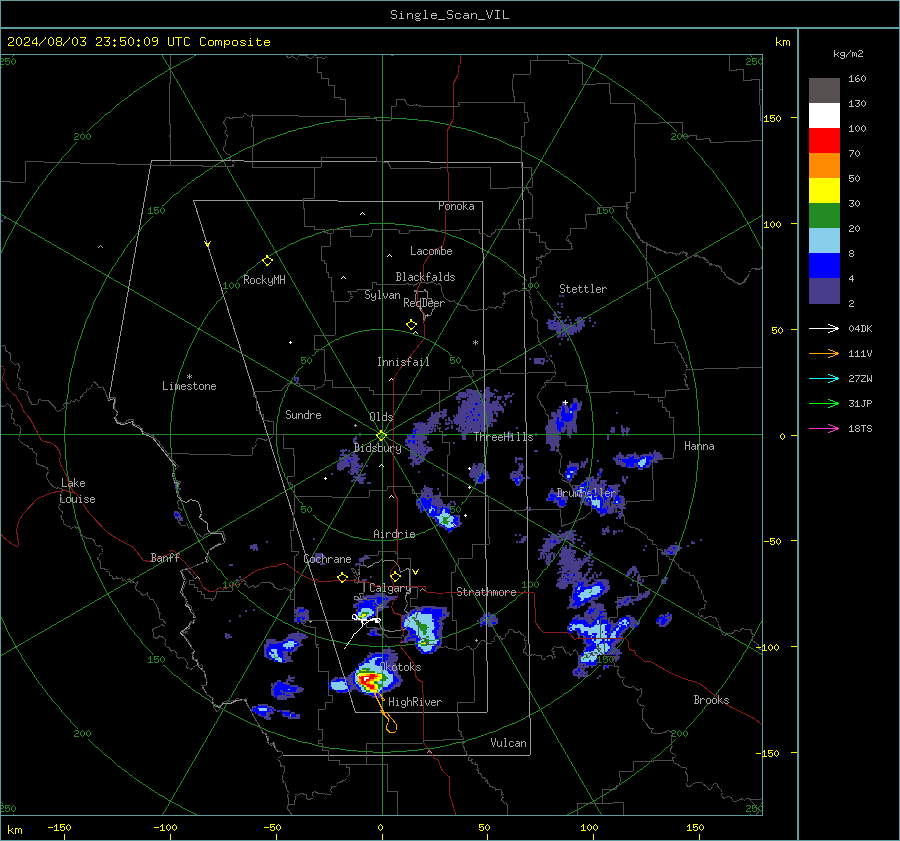Image resolution: width=900 pixels, height=841 pixels.
Task: Click the Blackfalds city label
Action: (x=425, y=277)
